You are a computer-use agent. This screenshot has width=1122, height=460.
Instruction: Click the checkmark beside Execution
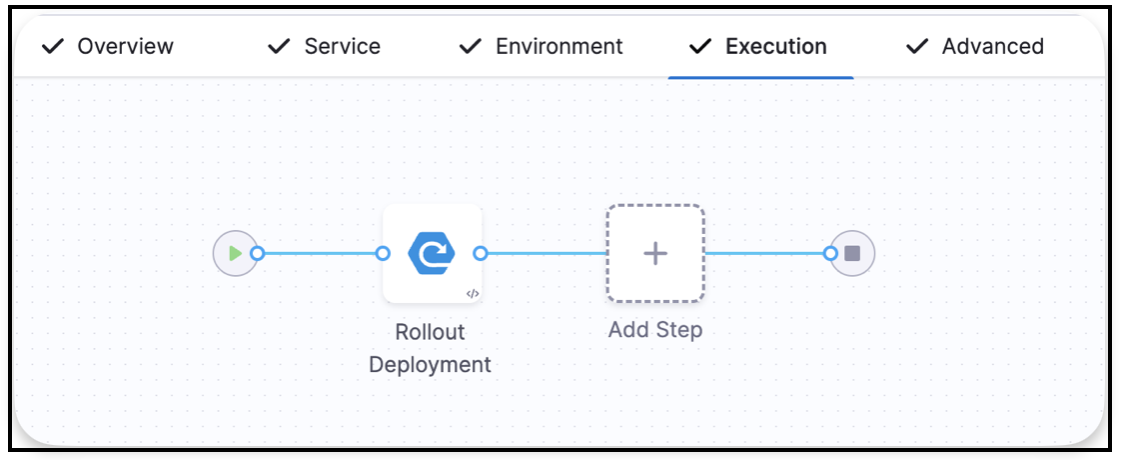pos(700,47)
